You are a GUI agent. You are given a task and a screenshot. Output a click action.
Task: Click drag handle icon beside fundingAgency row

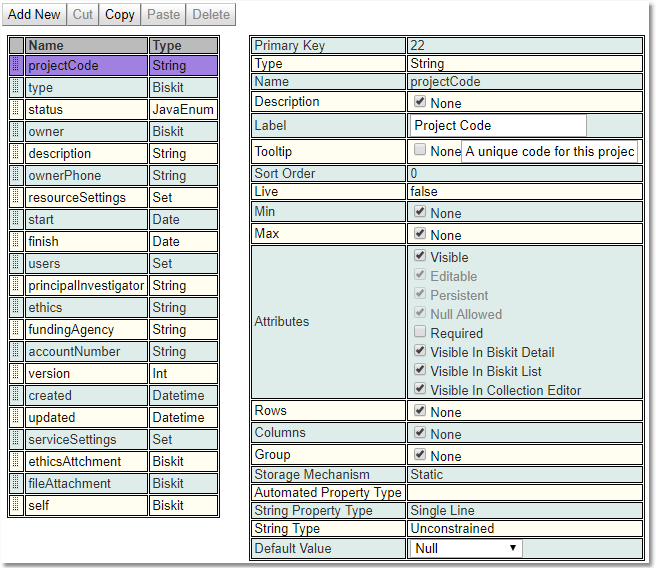[16, 330]
